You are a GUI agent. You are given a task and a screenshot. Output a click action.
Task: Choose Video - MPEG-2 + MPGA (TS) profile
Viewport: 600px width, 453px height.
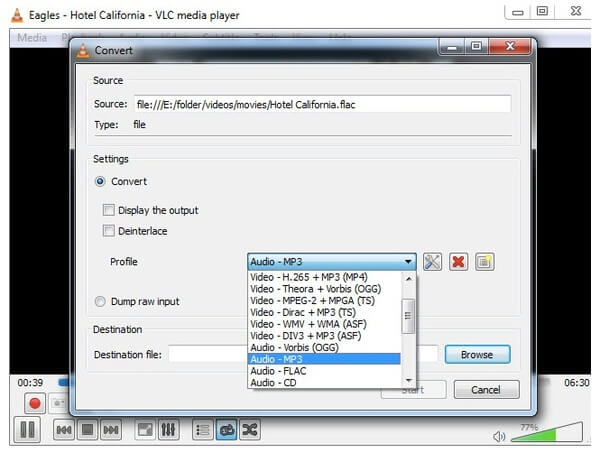pyautogui.click(x=324, y=301)
